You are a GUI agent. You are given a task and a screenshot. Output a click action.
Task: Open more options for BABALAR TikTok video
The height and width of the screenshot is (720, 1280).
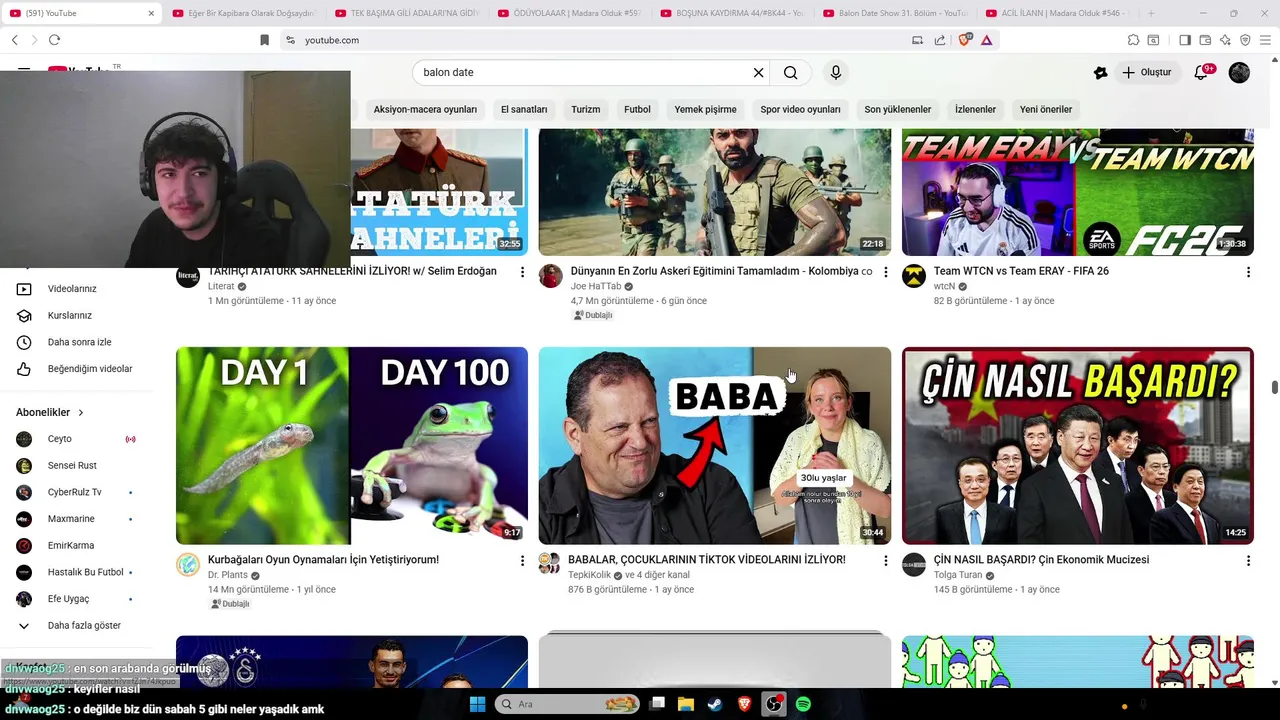click(x=885, y=561)
